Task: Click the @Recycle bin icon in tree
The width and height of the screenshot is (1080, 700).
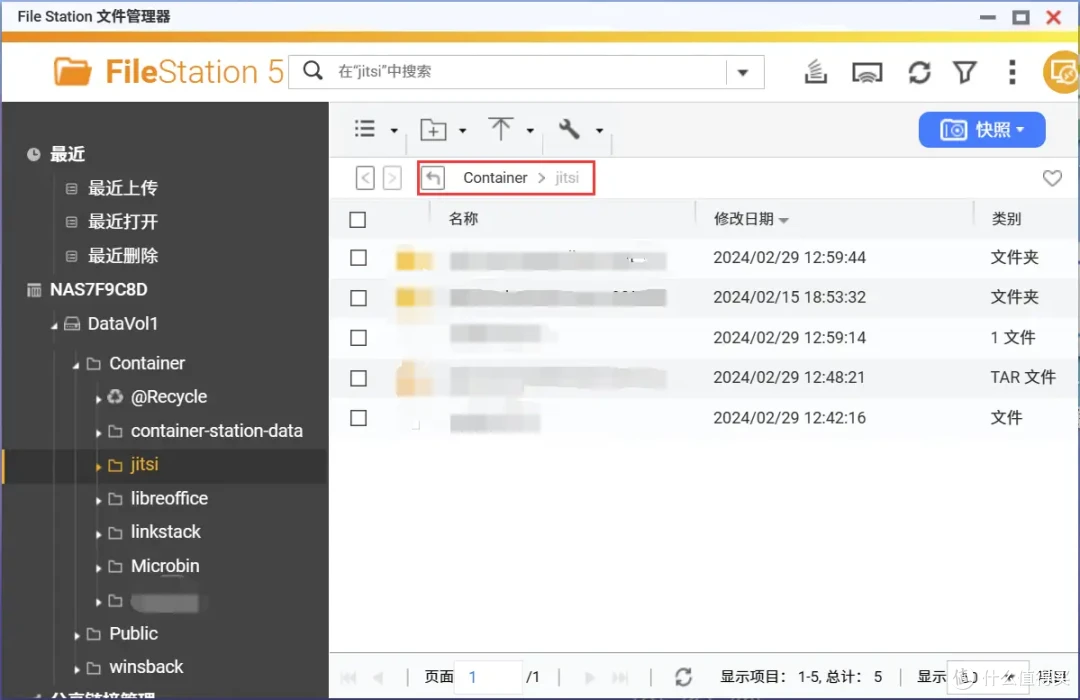Action: click(x=115, y=396)
